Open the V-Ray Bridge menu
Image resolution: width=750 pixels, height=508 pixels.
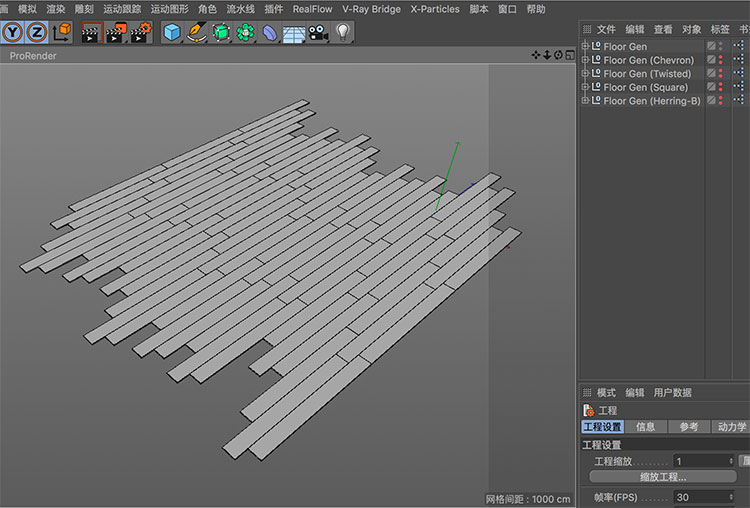click(371, 9)
